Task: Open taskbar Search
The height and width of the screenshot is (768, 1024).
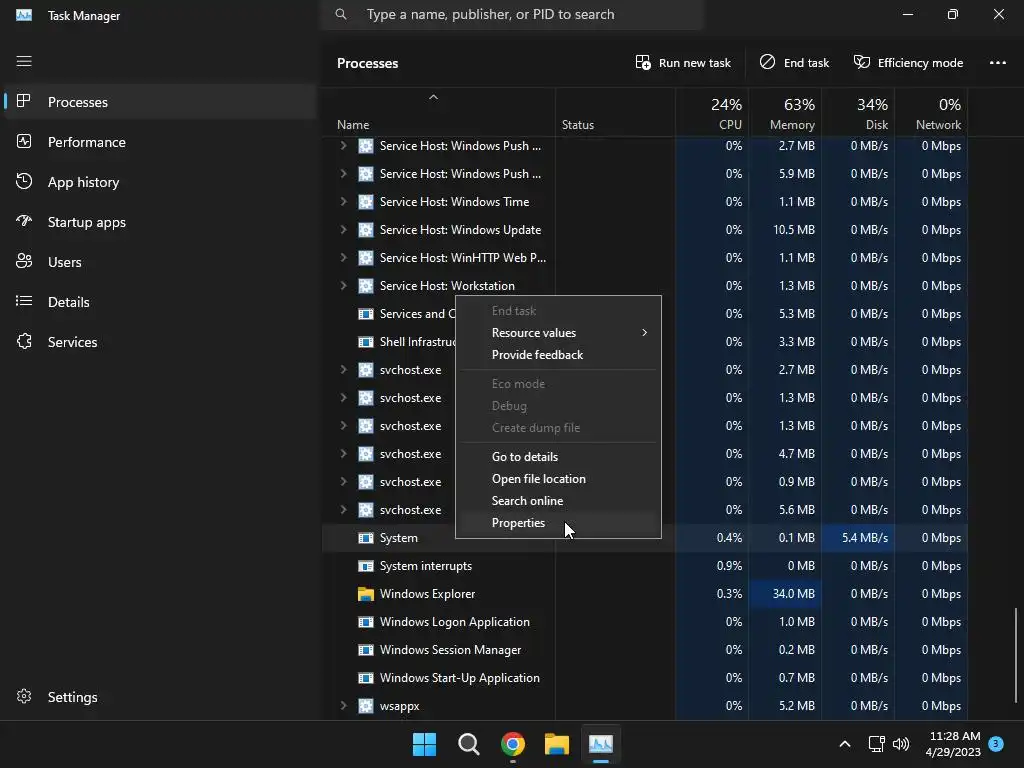Action: pos(469,744)
